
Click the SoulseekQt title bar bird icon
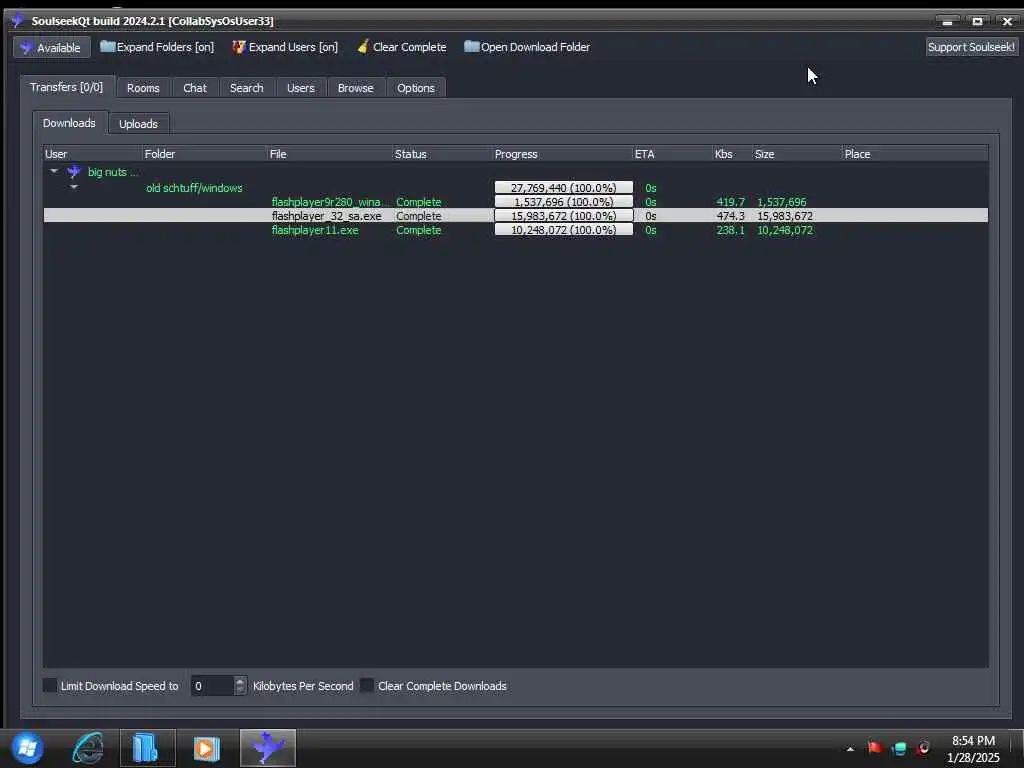point(18,20)
